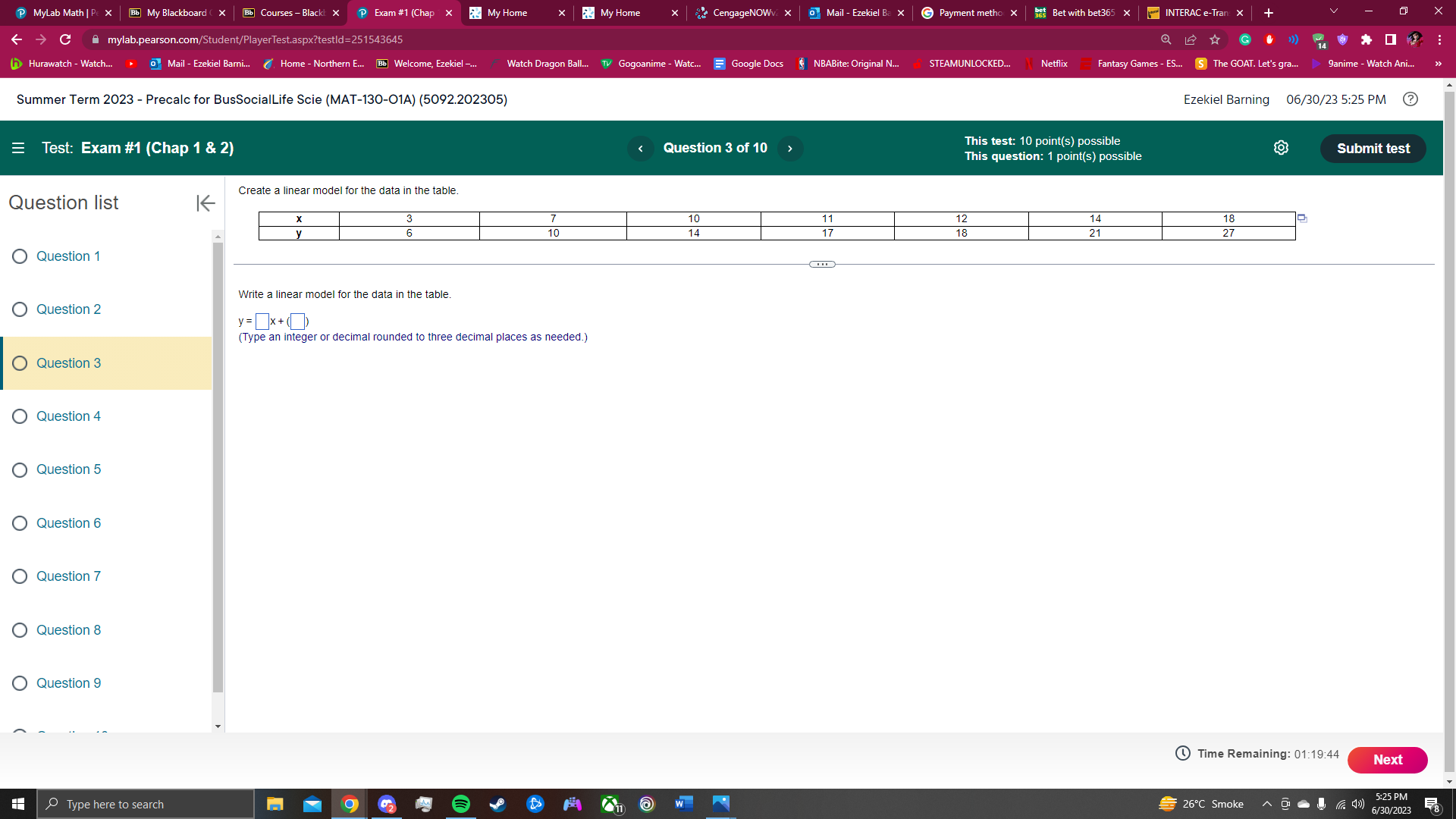This screenshot has height=819, width=1456.
Task: Click the slope input box in the equation
Action: 262,322
